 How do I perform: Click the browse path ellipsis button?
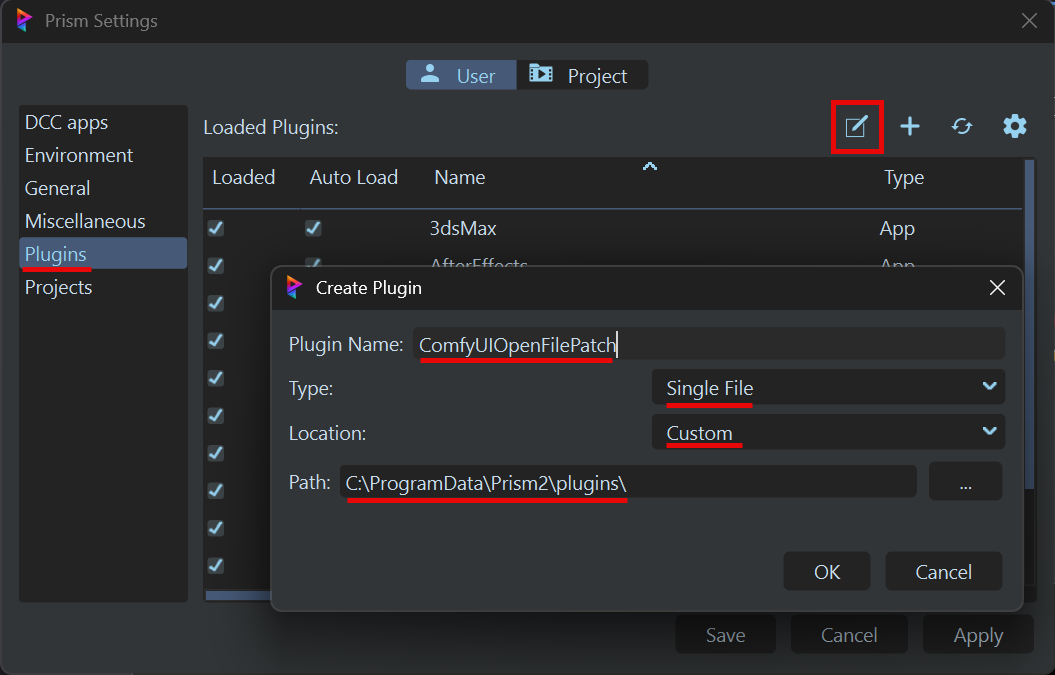[x=965, y=482]
